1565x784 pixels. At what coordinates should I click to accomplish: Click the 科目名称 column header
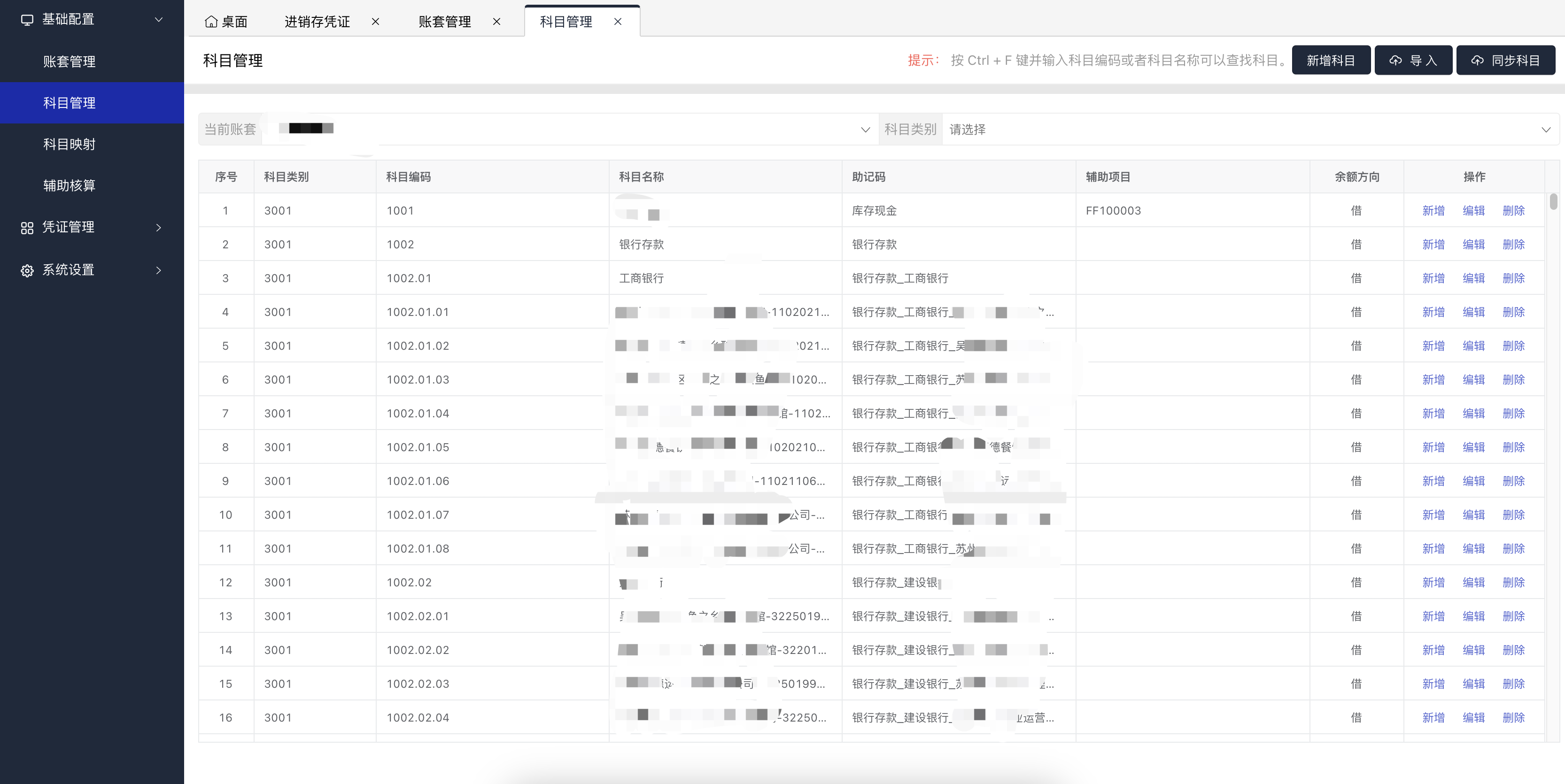click(725, 177)
